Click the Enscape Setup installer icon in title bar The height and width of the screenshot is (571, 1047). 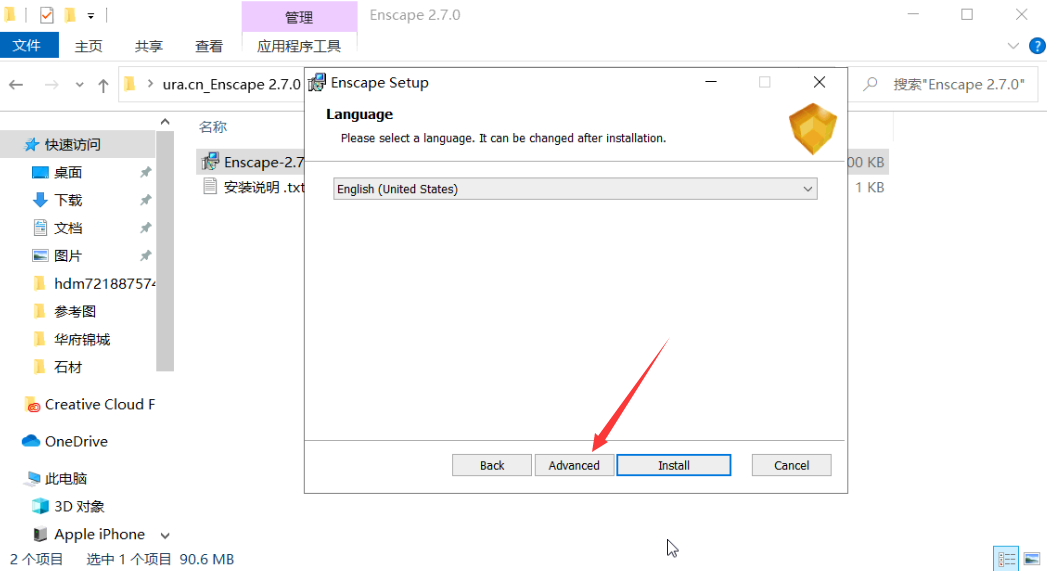(x=317, y=83)
